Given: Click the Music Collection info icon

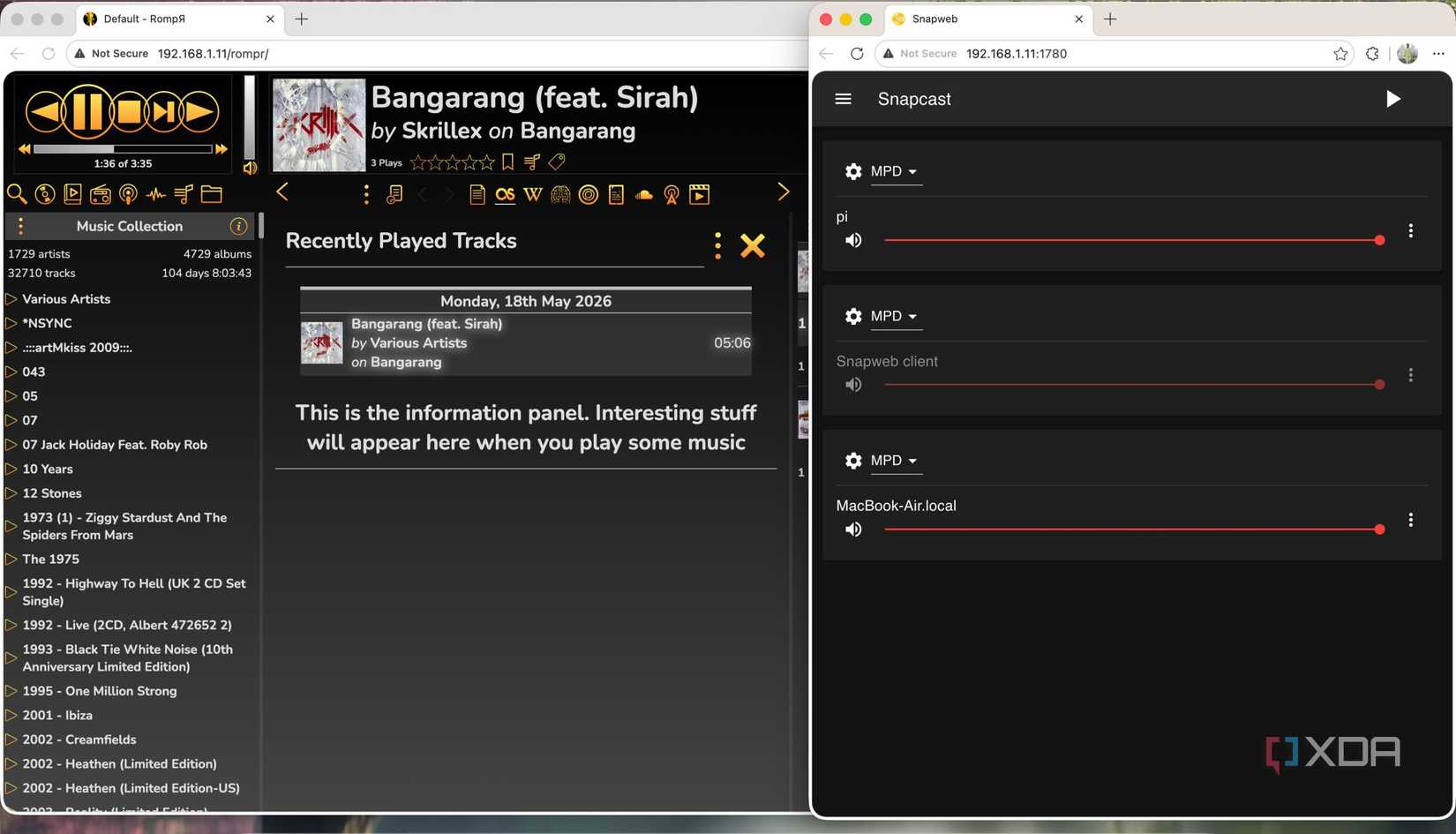Looking at the screenshot, I should pos(238,226).
